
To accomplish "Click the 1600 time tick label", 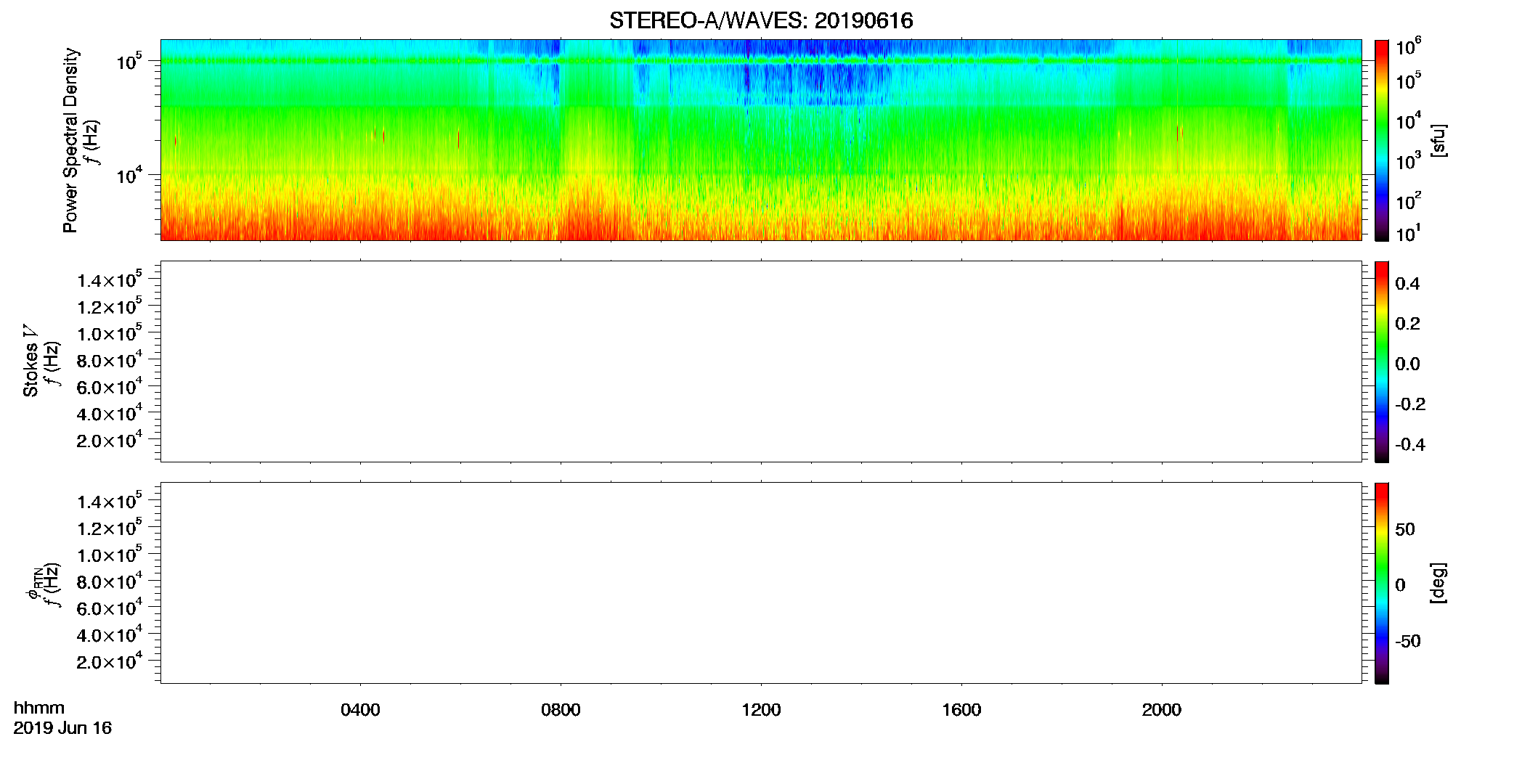I will 961,710.
